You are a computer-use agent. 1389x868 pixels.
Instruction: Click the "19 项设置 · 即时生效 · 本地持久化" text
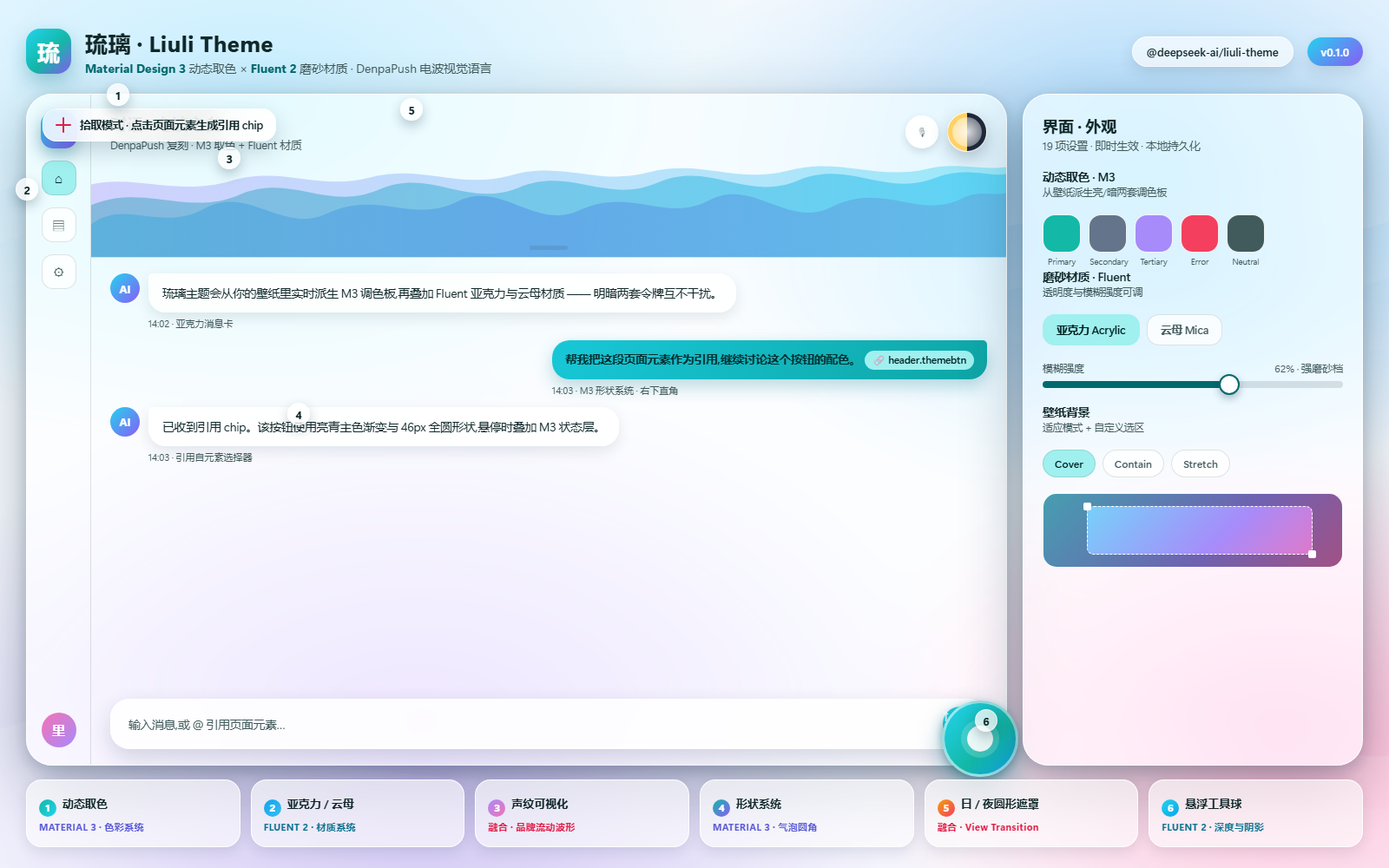(1121, 146)
